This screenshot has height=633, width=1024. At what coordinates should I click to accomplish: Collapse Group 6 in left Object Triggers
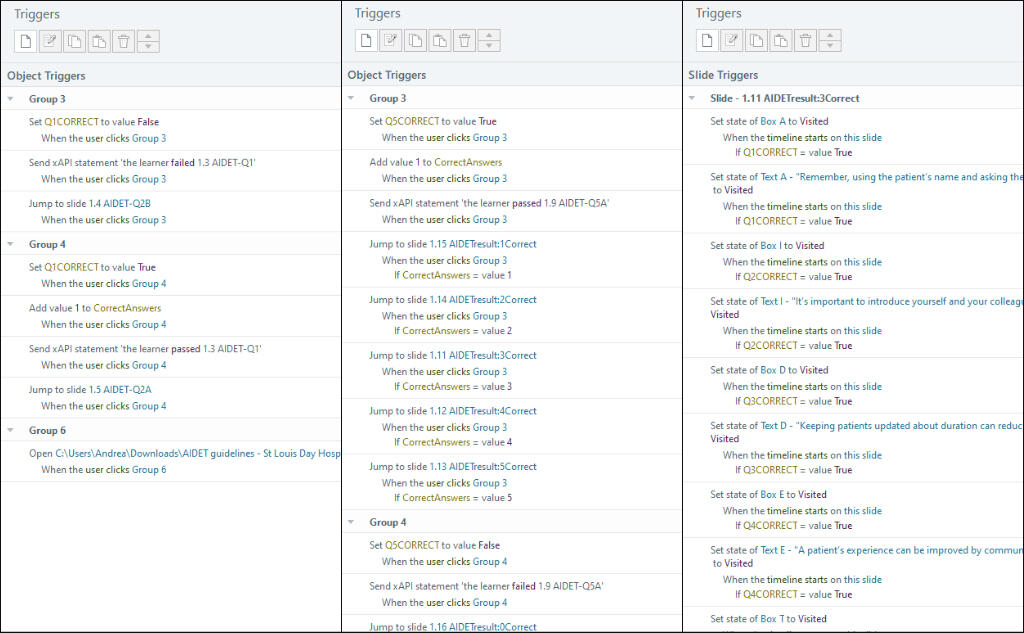(10, 430)
